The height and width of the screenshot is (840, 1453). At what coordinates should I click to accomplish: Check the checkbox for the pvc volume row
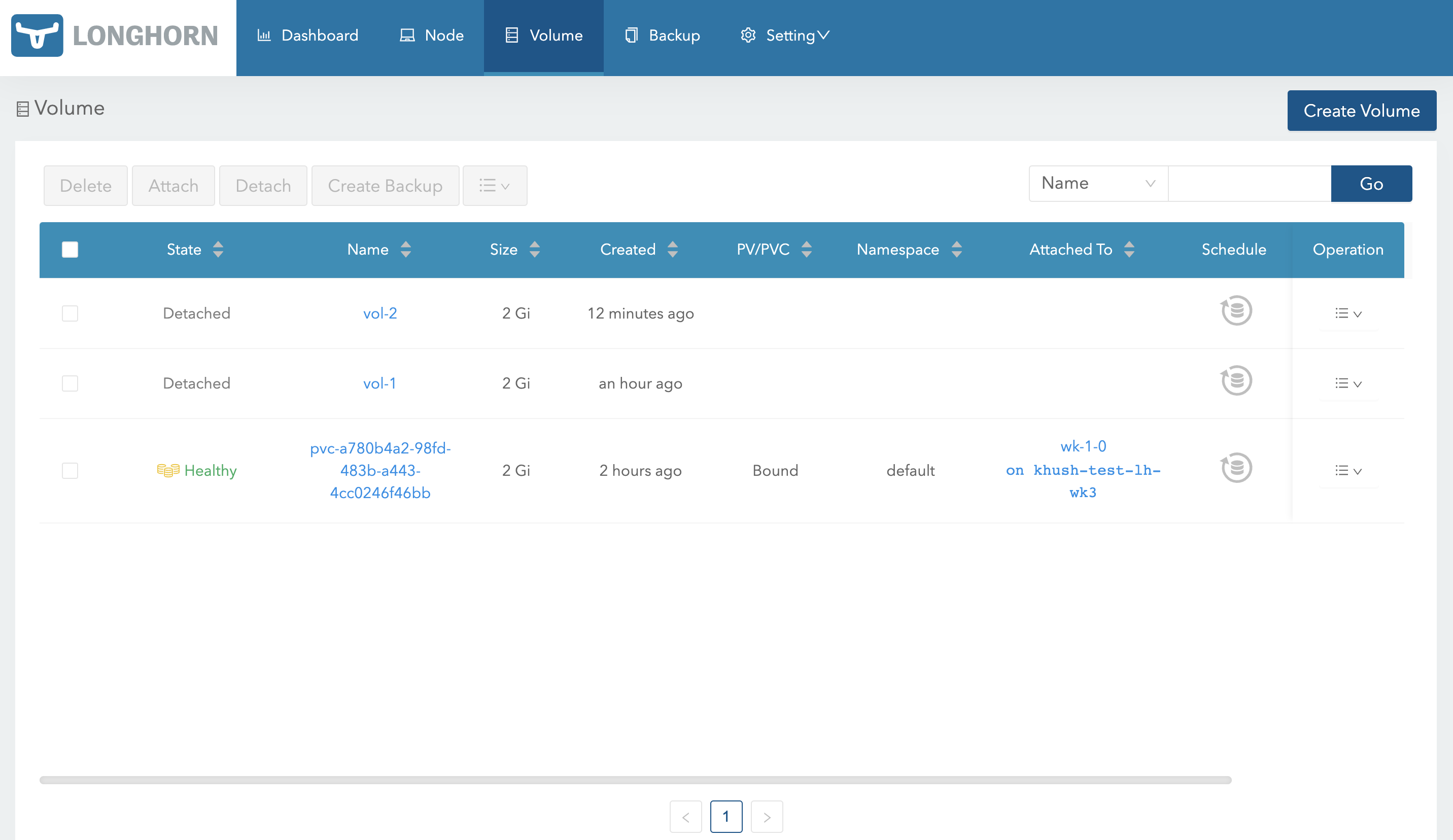point(70,470)
